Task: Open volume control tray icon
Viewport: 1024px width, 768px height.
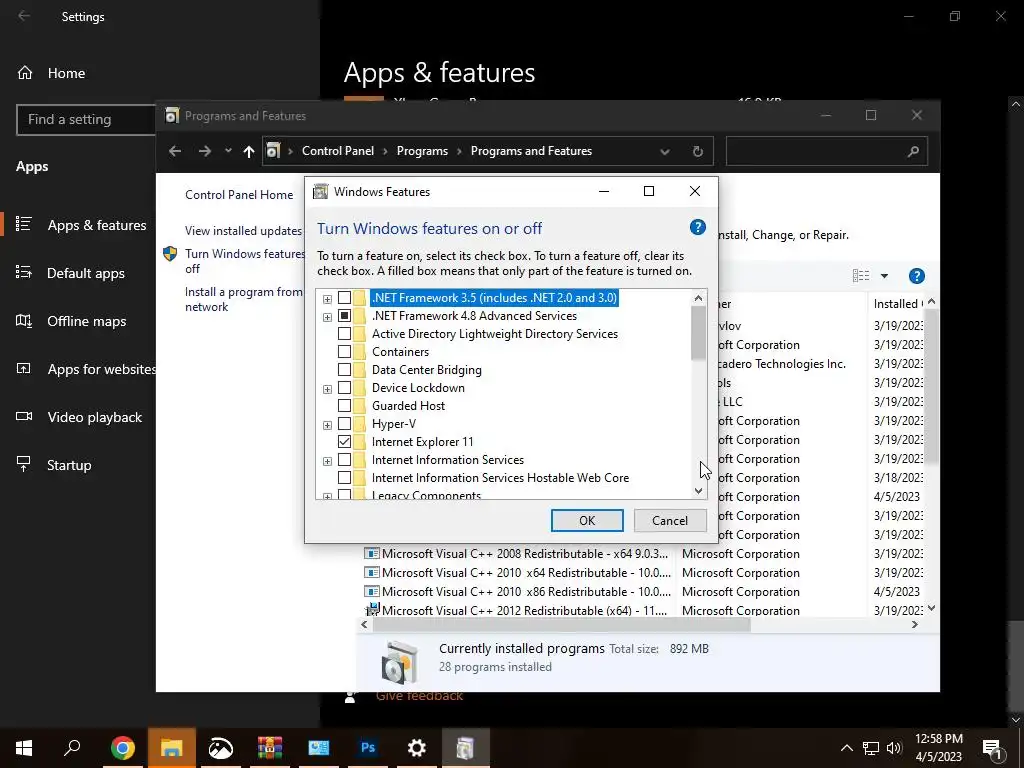Action: pyautogui.click(x=894, y=748)
